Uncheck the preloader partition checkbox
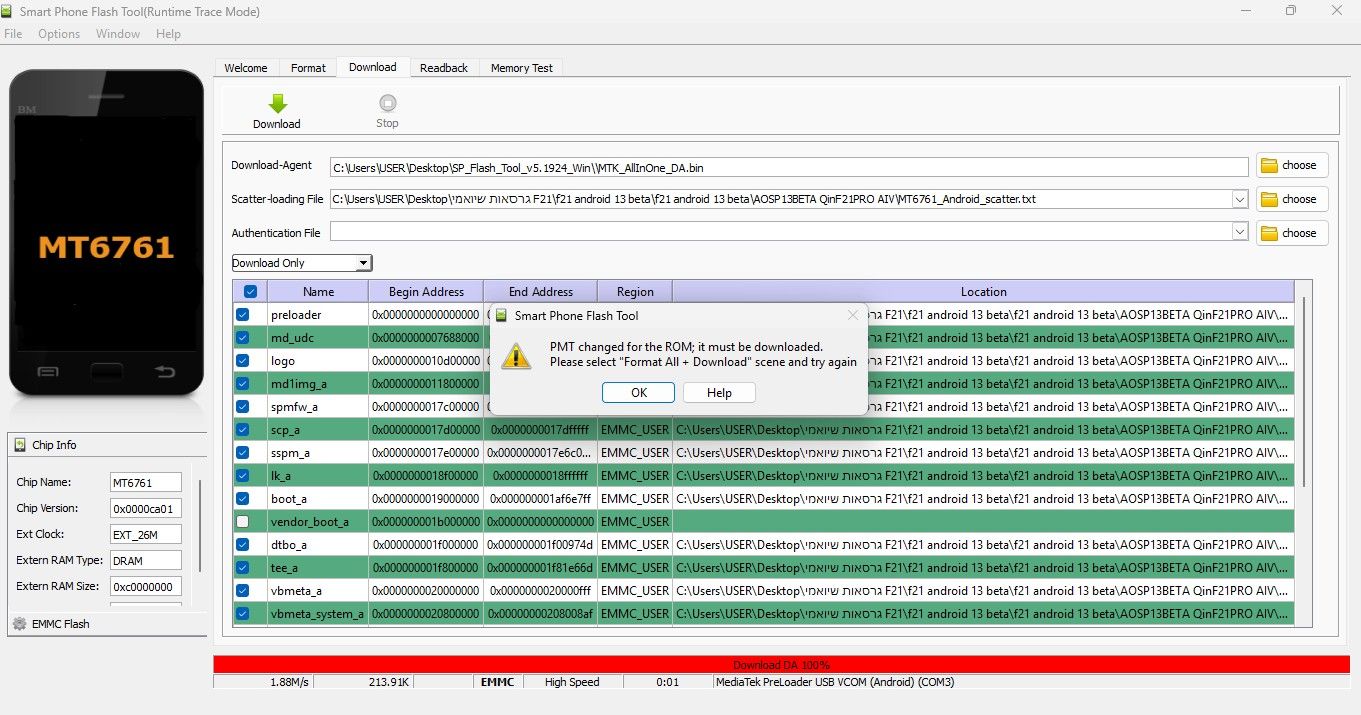Image resolution: width=1361 pixels, height=715 pixels. tap(242, 314)
